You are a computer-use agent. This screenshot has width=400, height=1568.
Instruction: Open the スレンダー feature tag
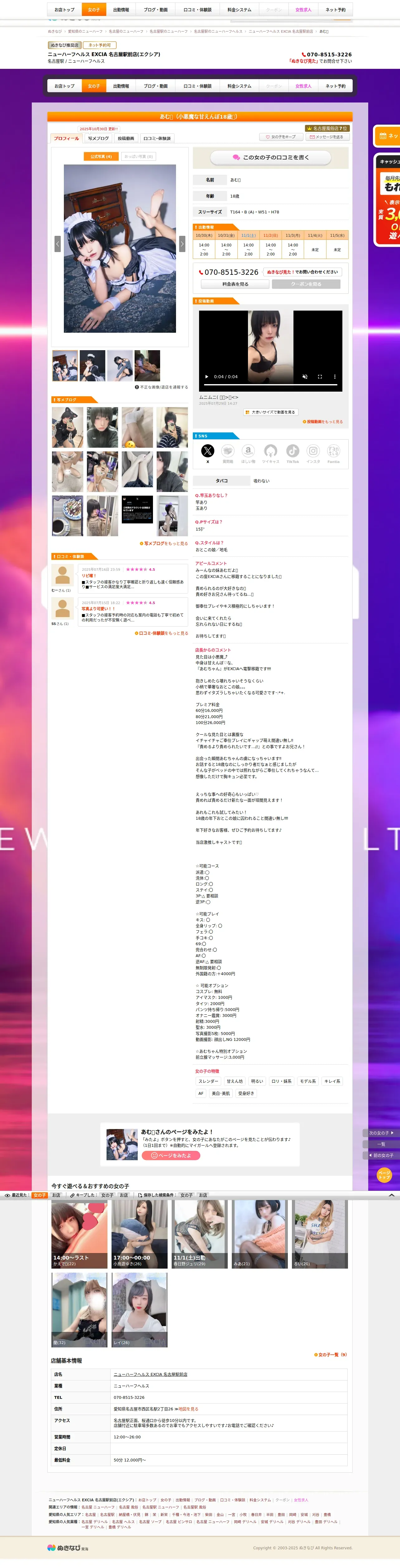click(x=208, y=1082)
